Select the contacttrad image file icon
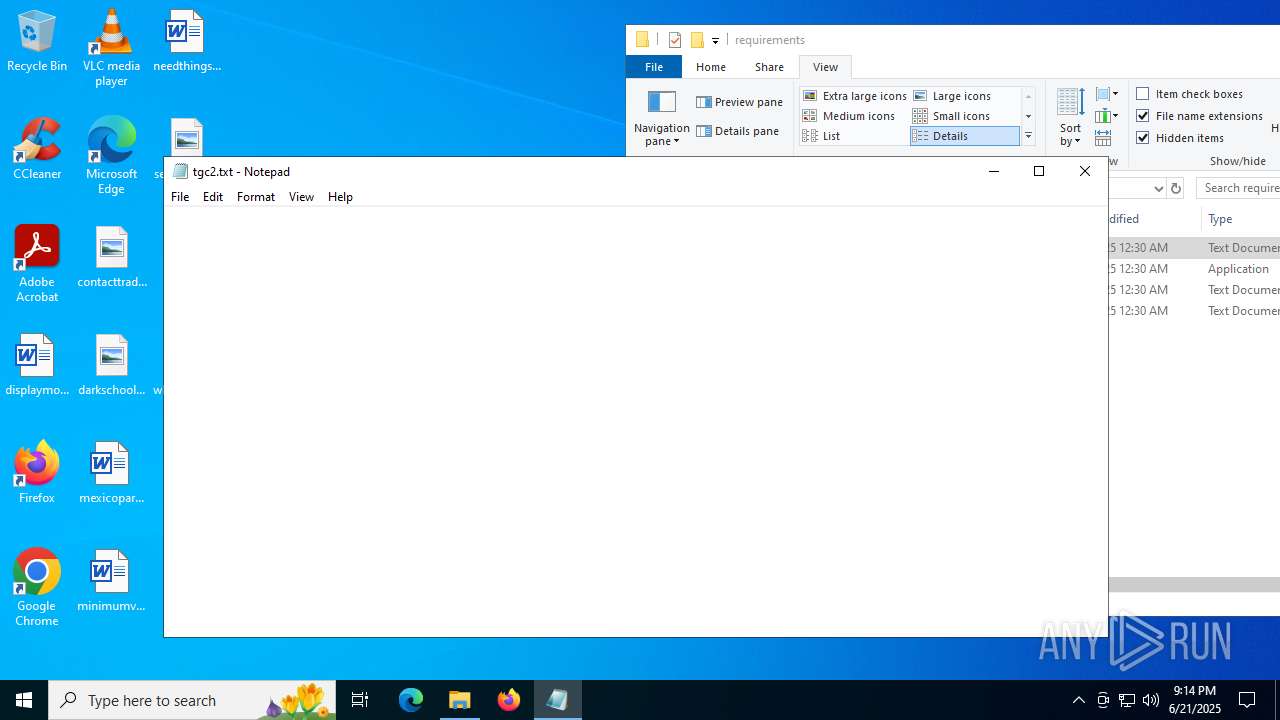The width and height of the screenshot is (1280, 720). tap(111, 257)
